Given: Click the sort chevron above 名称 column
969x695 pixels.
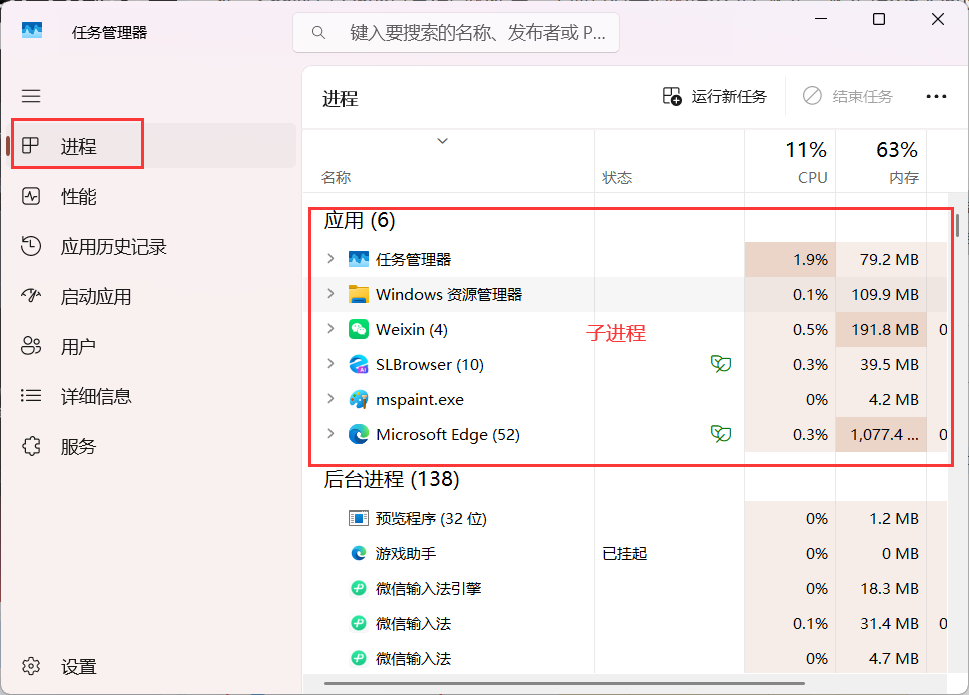Looking at the screenshot, I should click(442, 141).
